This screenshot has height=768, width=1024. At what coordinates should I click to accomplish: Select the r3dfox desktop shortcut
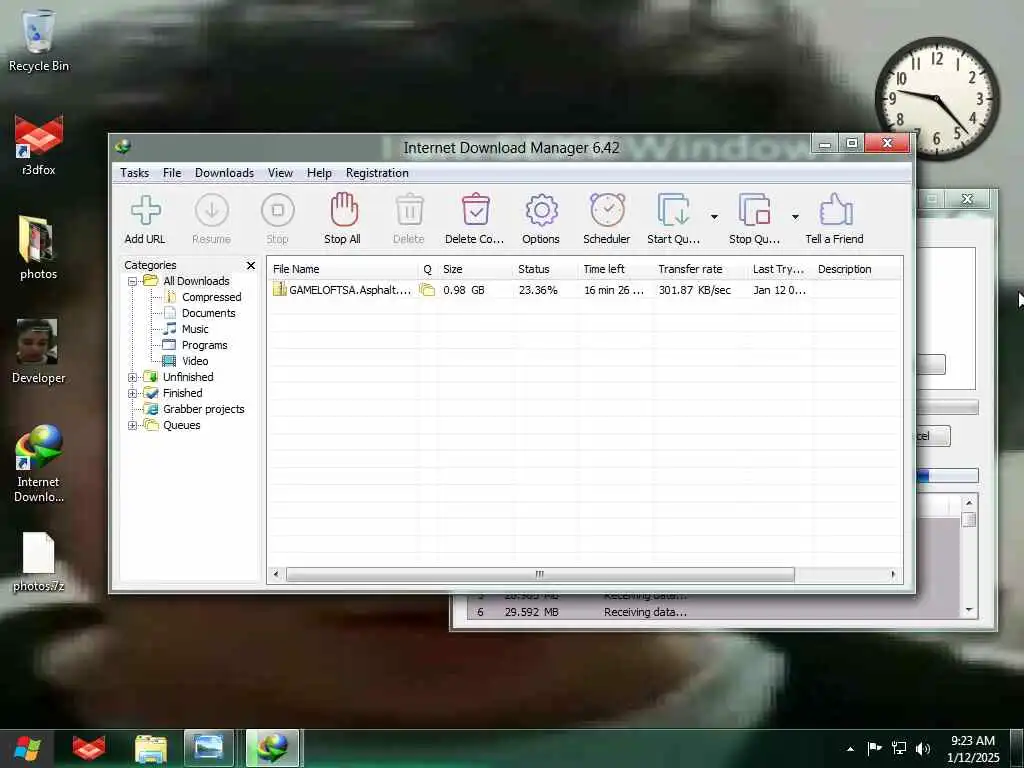(x=39, y=145)
